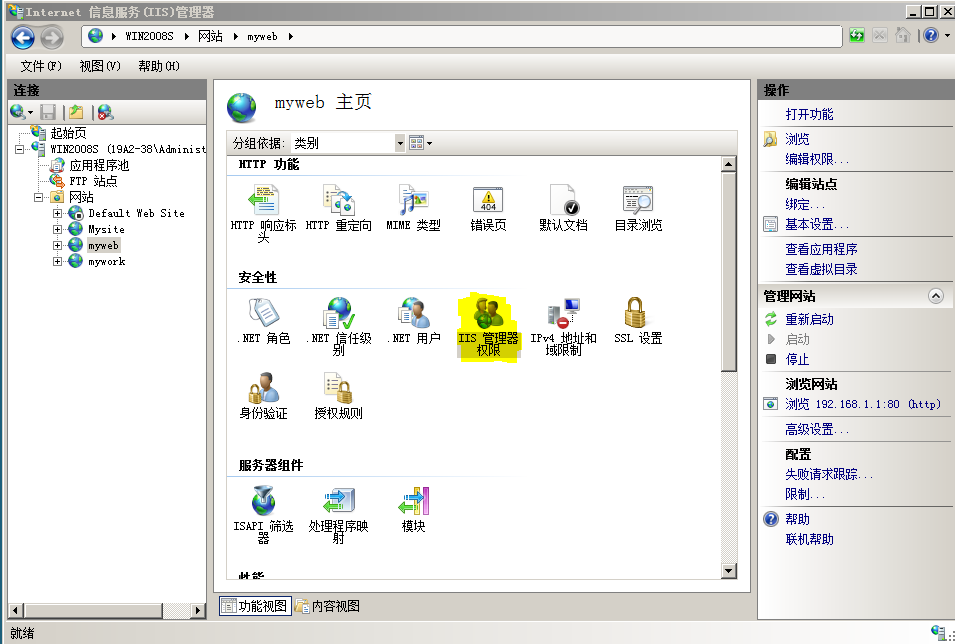Open 身份验证 feature
955x644 pixels.
[x=263, y=396]
